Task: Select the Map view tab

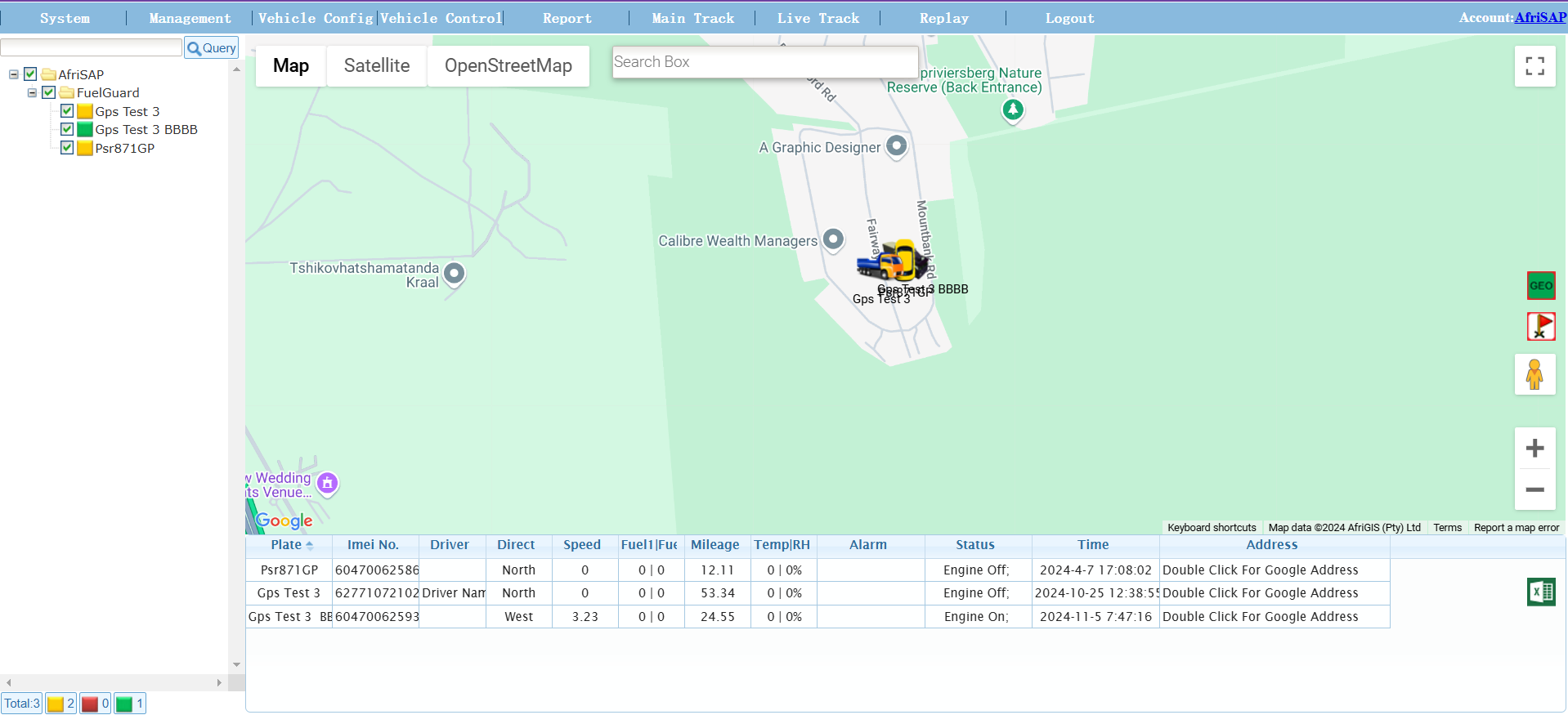Action: coord(291,66)
